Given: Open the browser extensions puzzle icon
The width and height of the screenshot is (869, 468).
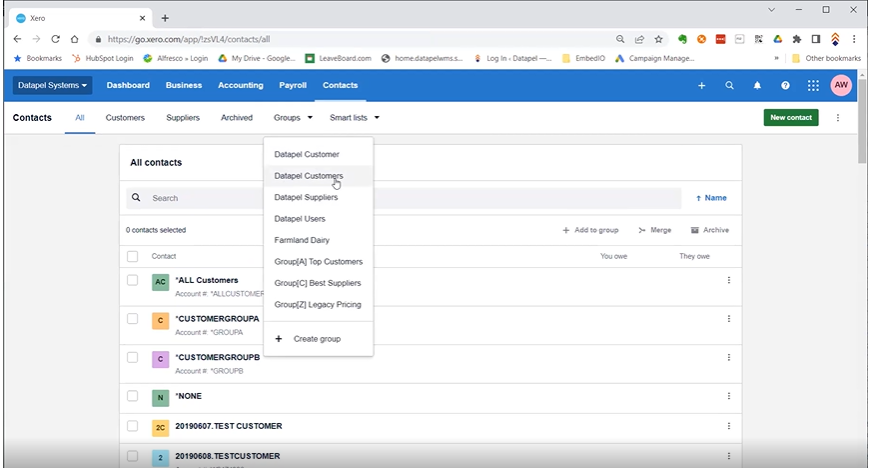Looking at the screenshot, I should [797, 39].
